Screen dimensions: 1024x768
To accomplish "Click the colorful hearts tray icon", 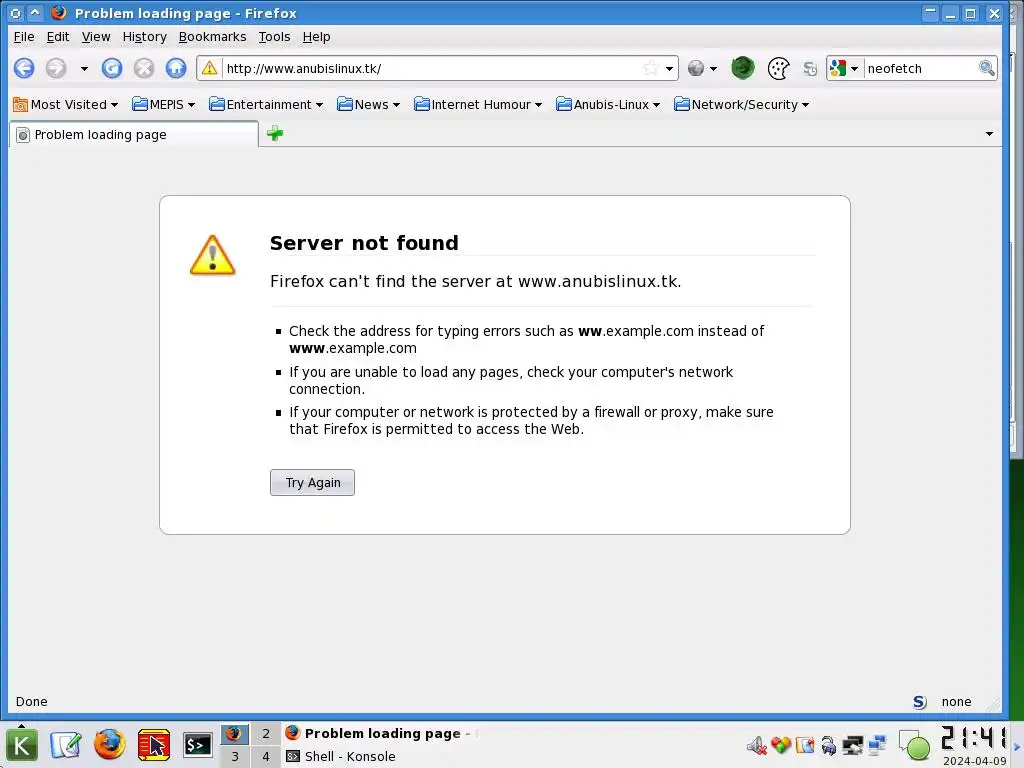I will (x=780, y=745).
